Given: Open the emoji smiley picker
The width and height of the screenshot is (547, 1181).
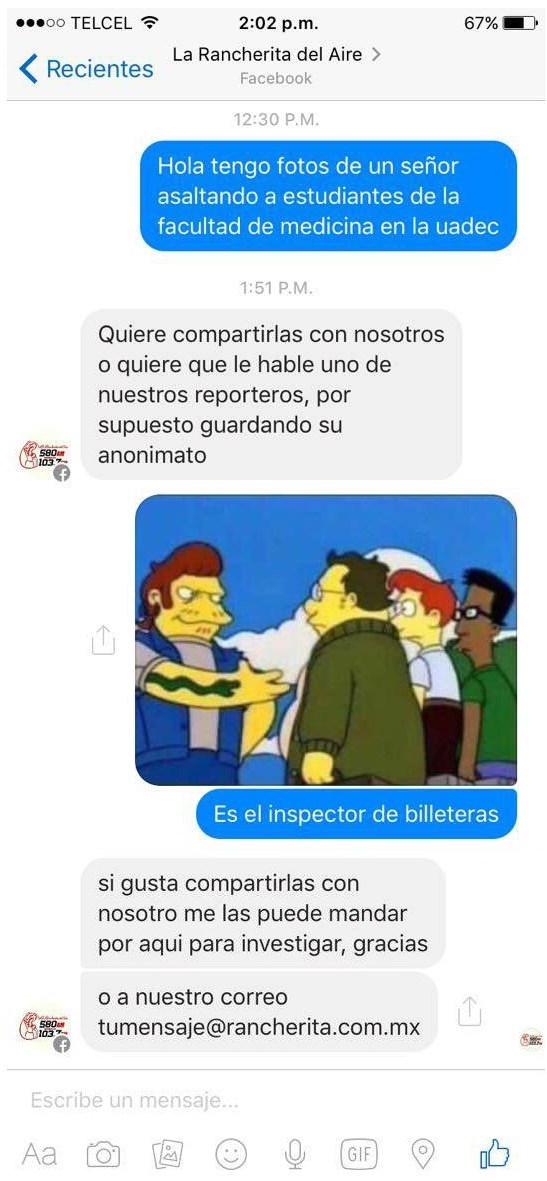Looking at the screenshot, I should [231, 1154].
